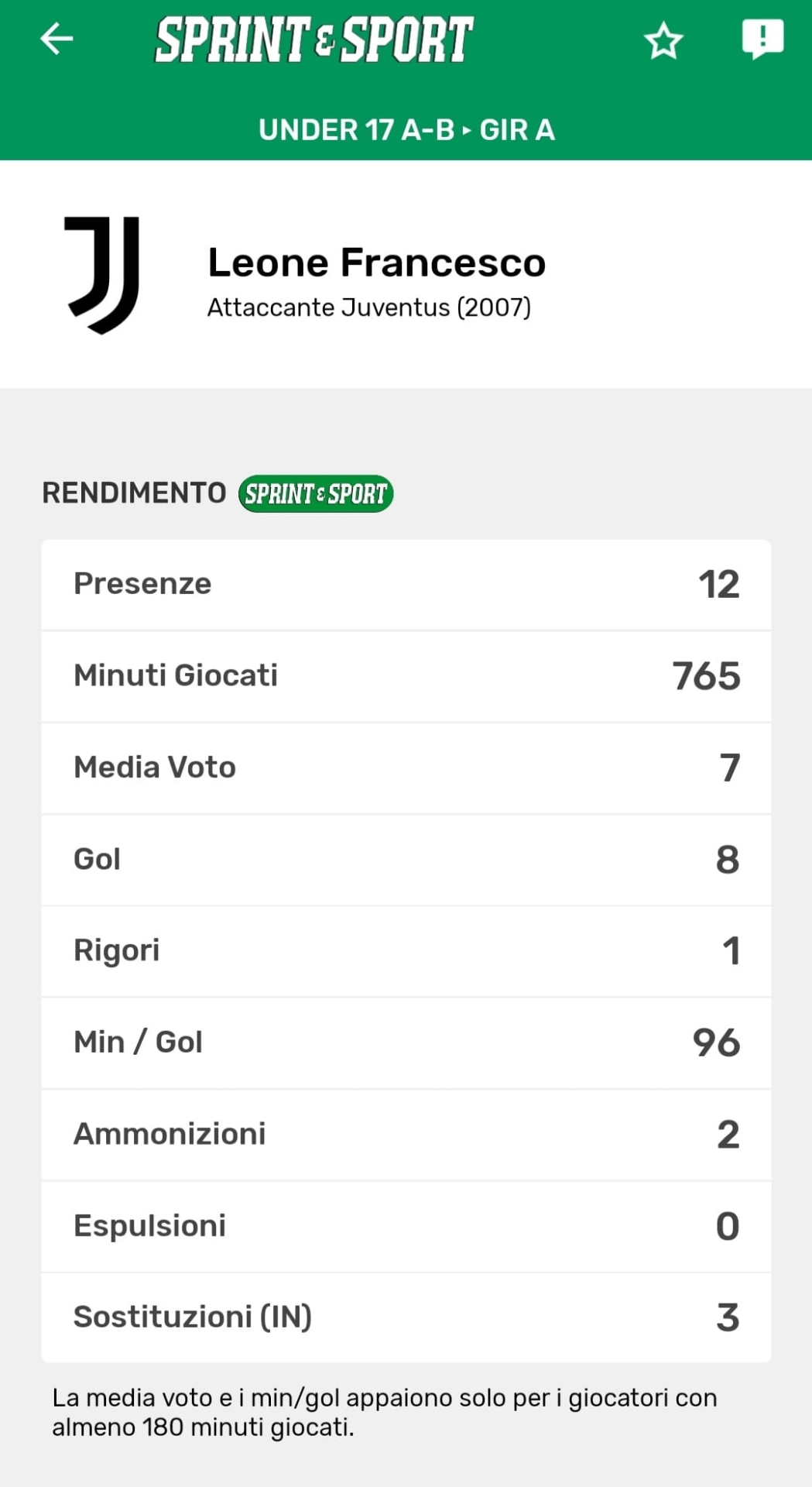The height and width of the screenshot is (1487, 812).
Task: Tap the Attaccante Juventus (2007) subtitle
Action: click(x=368, y=307)
